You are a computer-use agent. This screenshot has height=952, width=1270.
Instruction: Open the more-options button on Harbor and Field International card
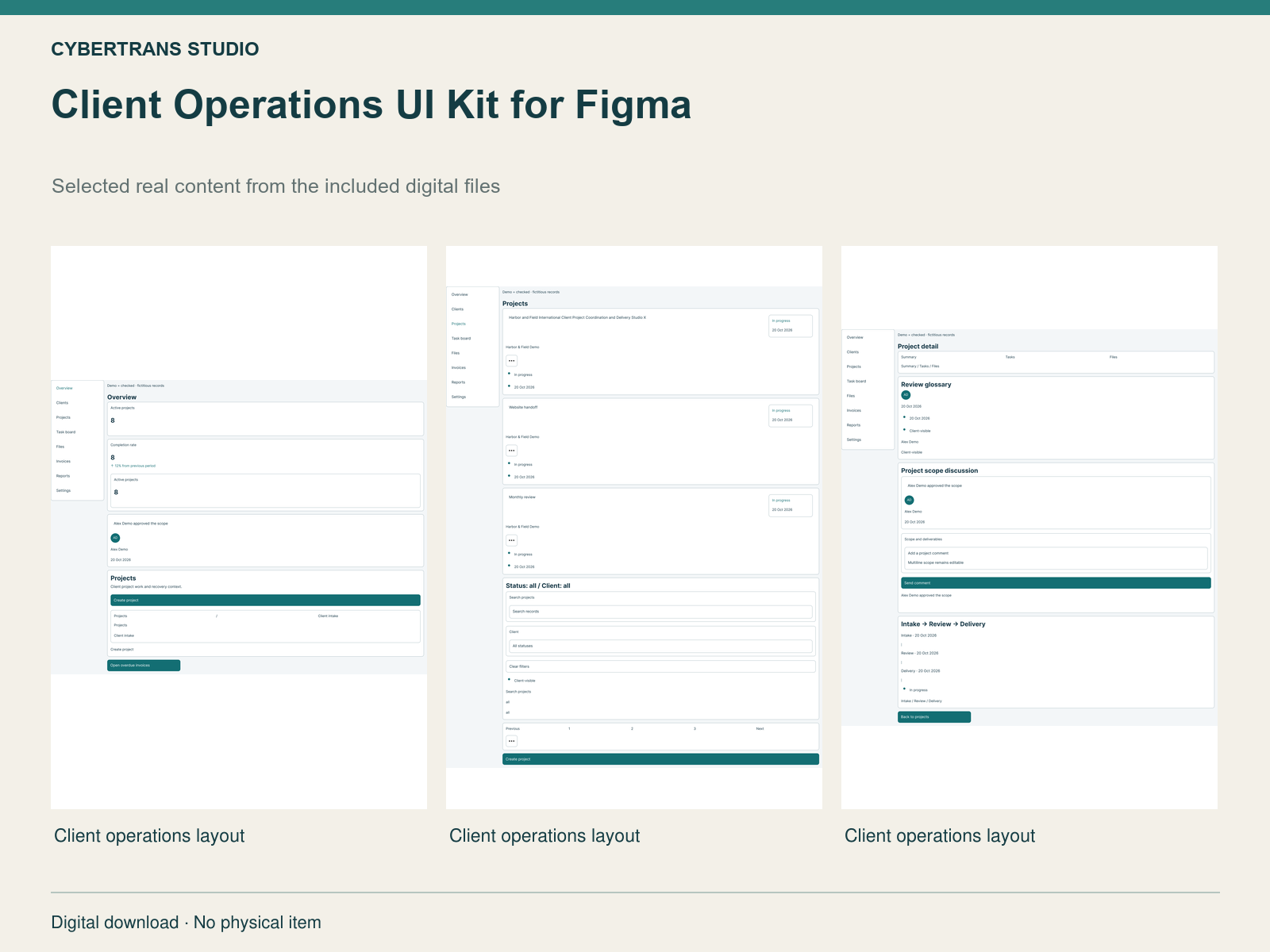pos(512,361)
